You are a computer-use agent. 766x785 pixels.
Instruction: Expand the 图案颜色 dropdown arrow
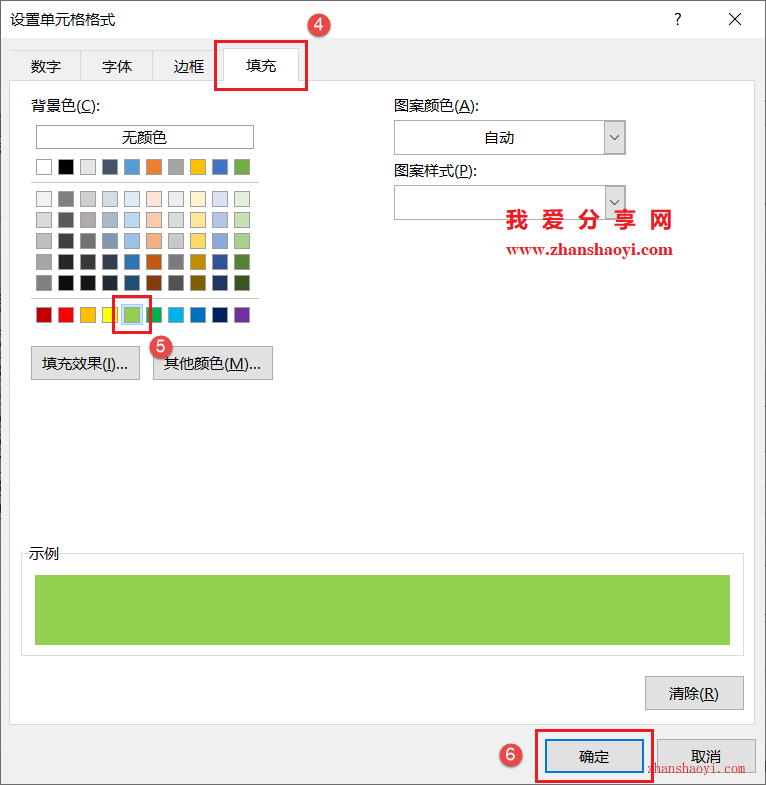click(x=615, y=138)
